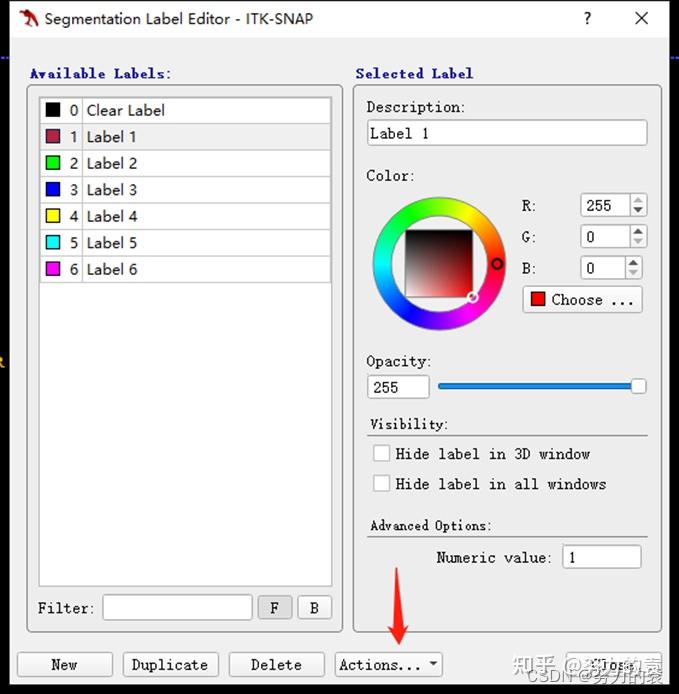The height and width of the screenshot is (694, 679).
Task: Click the opacity slider handle
Action: (x=638, y=387)
